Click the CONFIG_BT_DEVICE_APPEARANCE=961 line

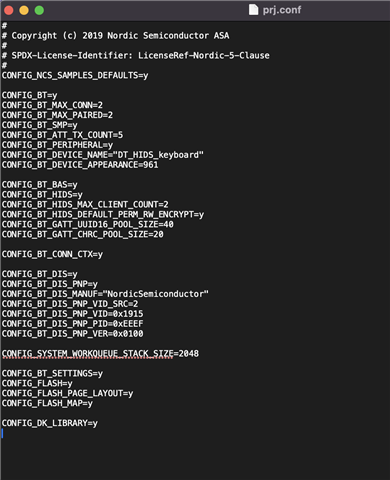pos(80,165)
